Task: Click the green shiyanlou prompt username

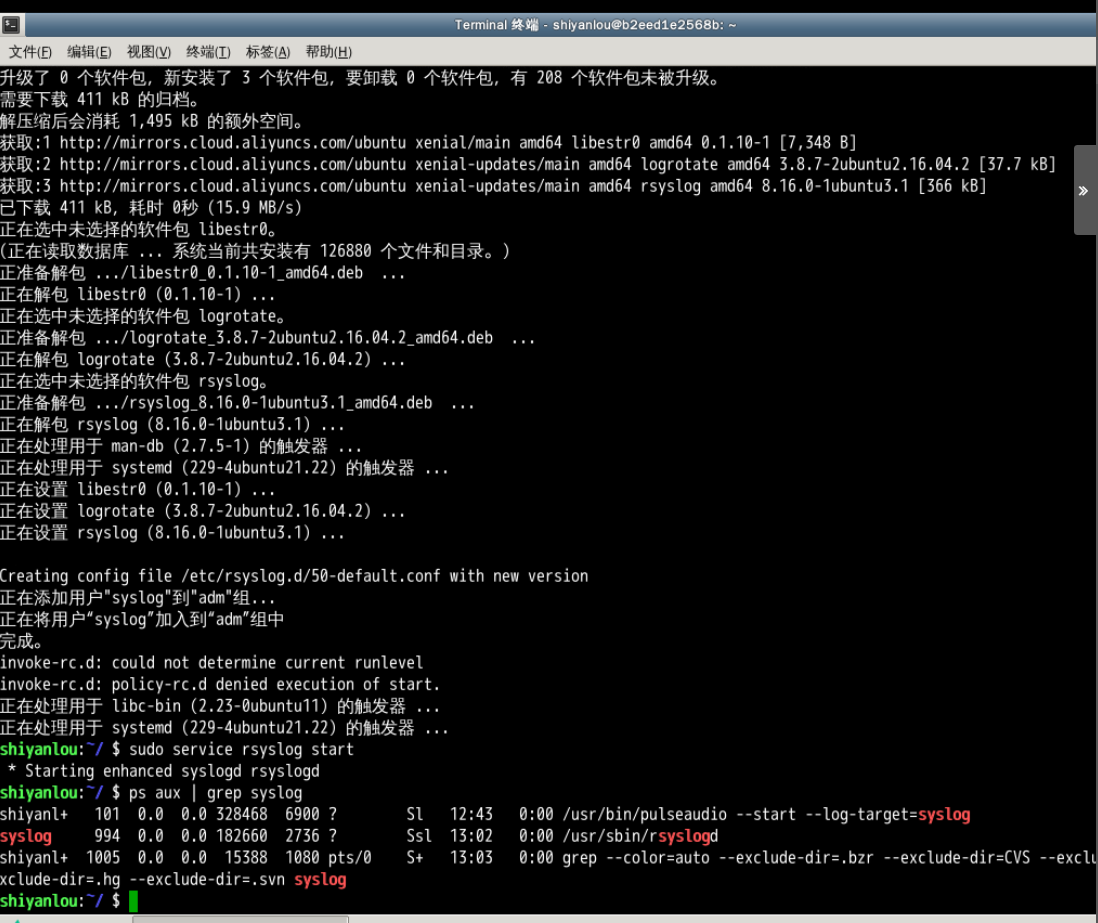Action: [39, 900]
